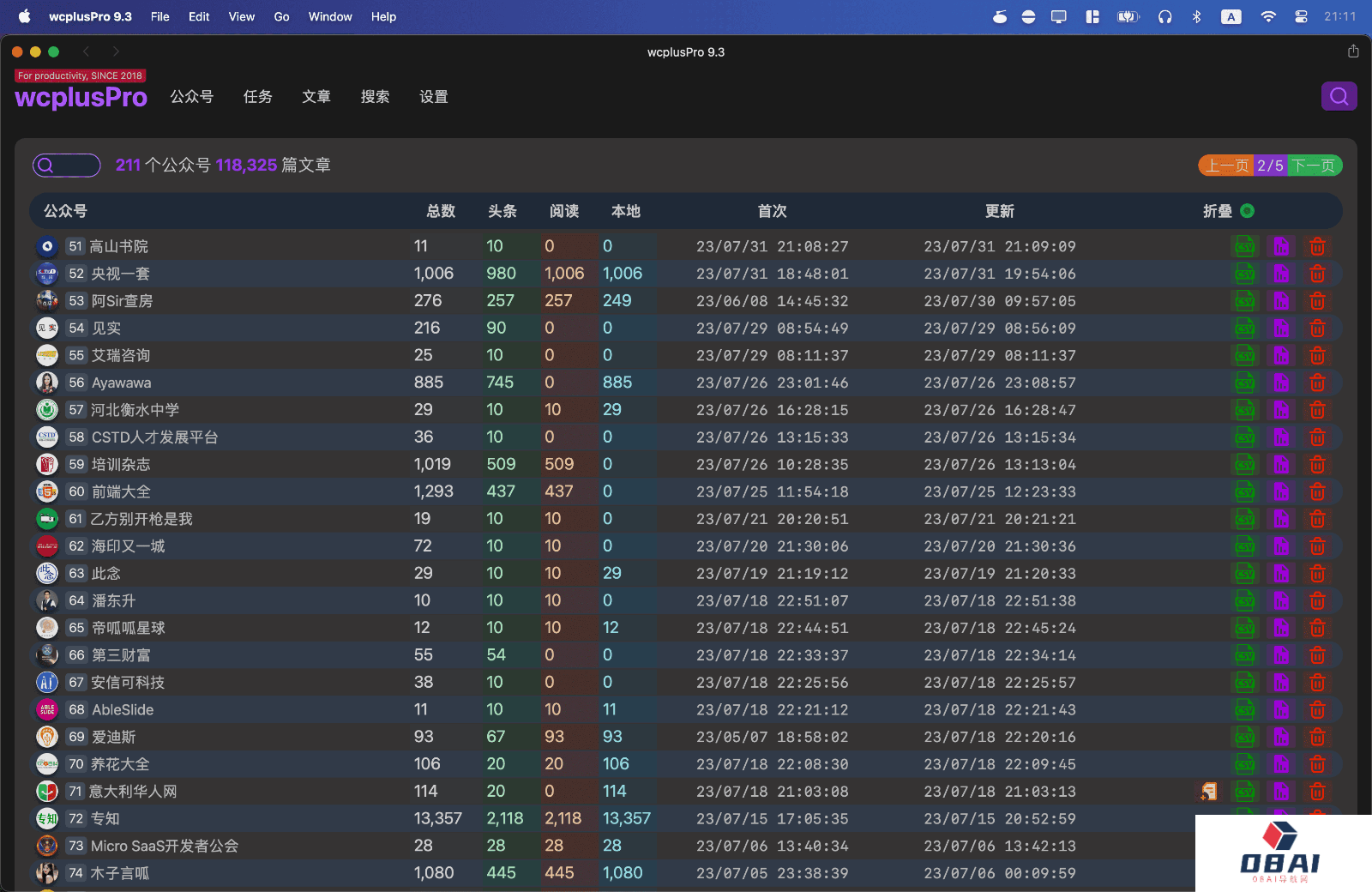Image resolution: width=1372 pixels, height=892 pixels.
Task: Sort by the 头条 column header
Action: tap(502, 211)
